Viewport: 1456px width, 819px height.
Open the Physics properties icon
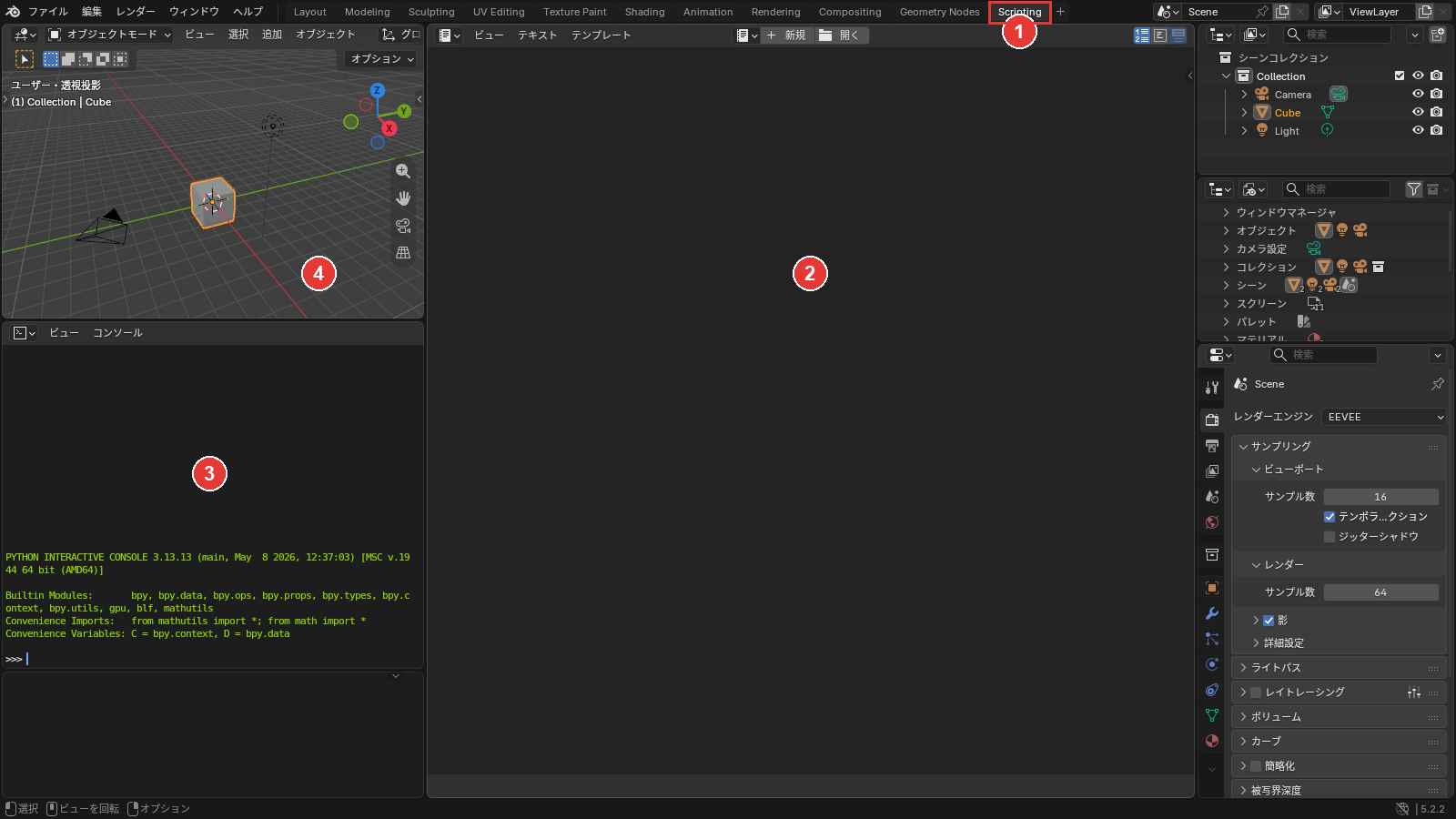[x=1212, y=664]
